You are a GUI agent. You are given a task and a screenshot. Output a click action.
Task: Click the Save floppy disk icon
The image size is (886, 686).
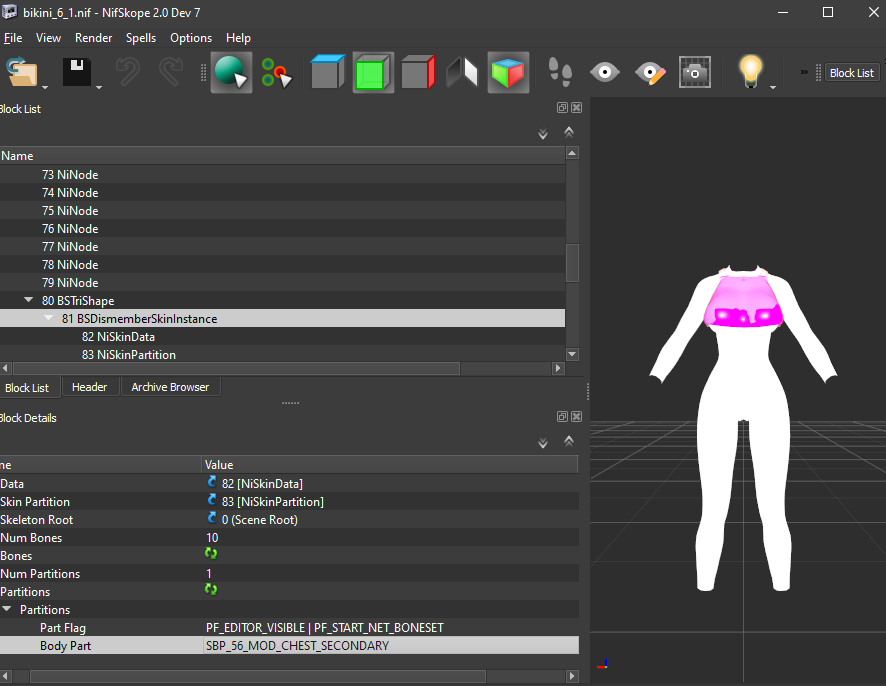point(77,72)
